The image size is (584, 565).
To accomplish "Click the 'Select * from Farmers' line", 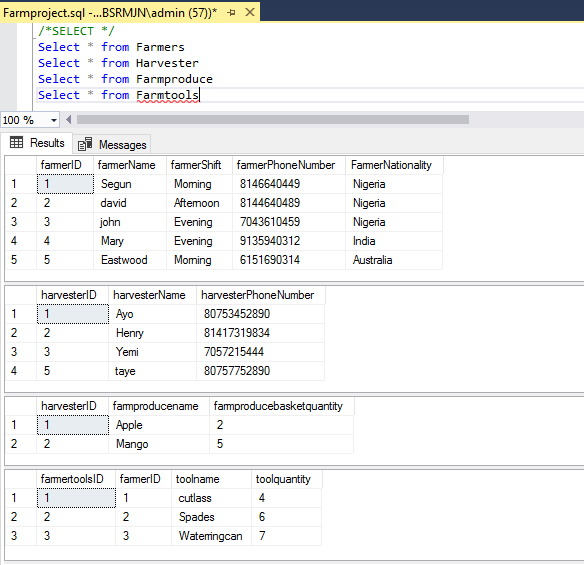I will tap(111, 47).
